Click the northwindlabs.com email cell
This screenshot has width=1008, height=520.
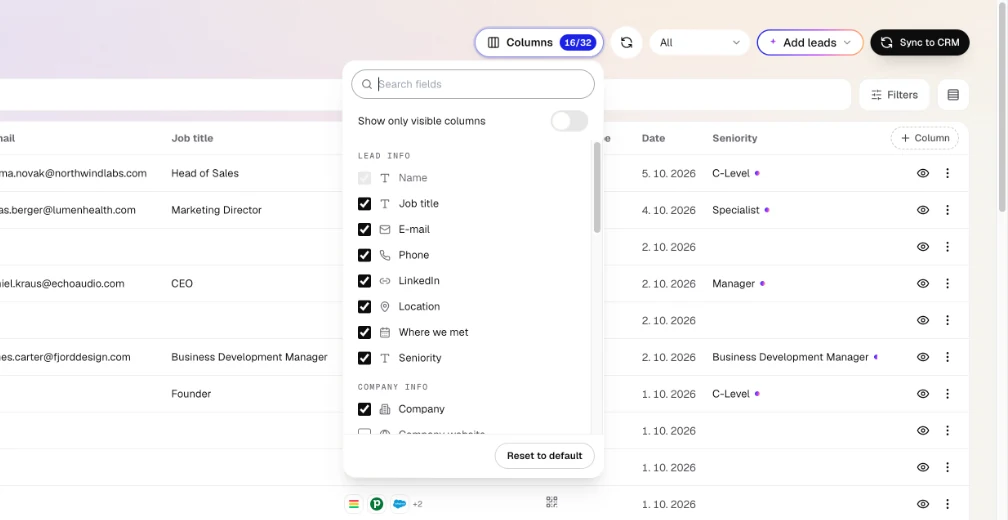[73, 173]
